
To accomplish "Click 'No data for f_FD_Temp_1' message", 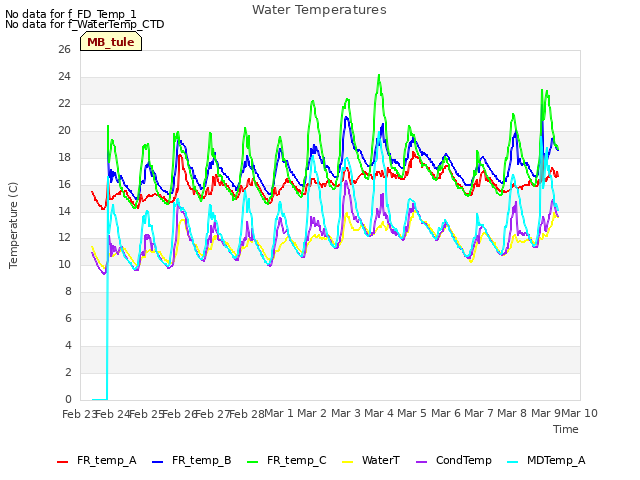I will [71, 14].
